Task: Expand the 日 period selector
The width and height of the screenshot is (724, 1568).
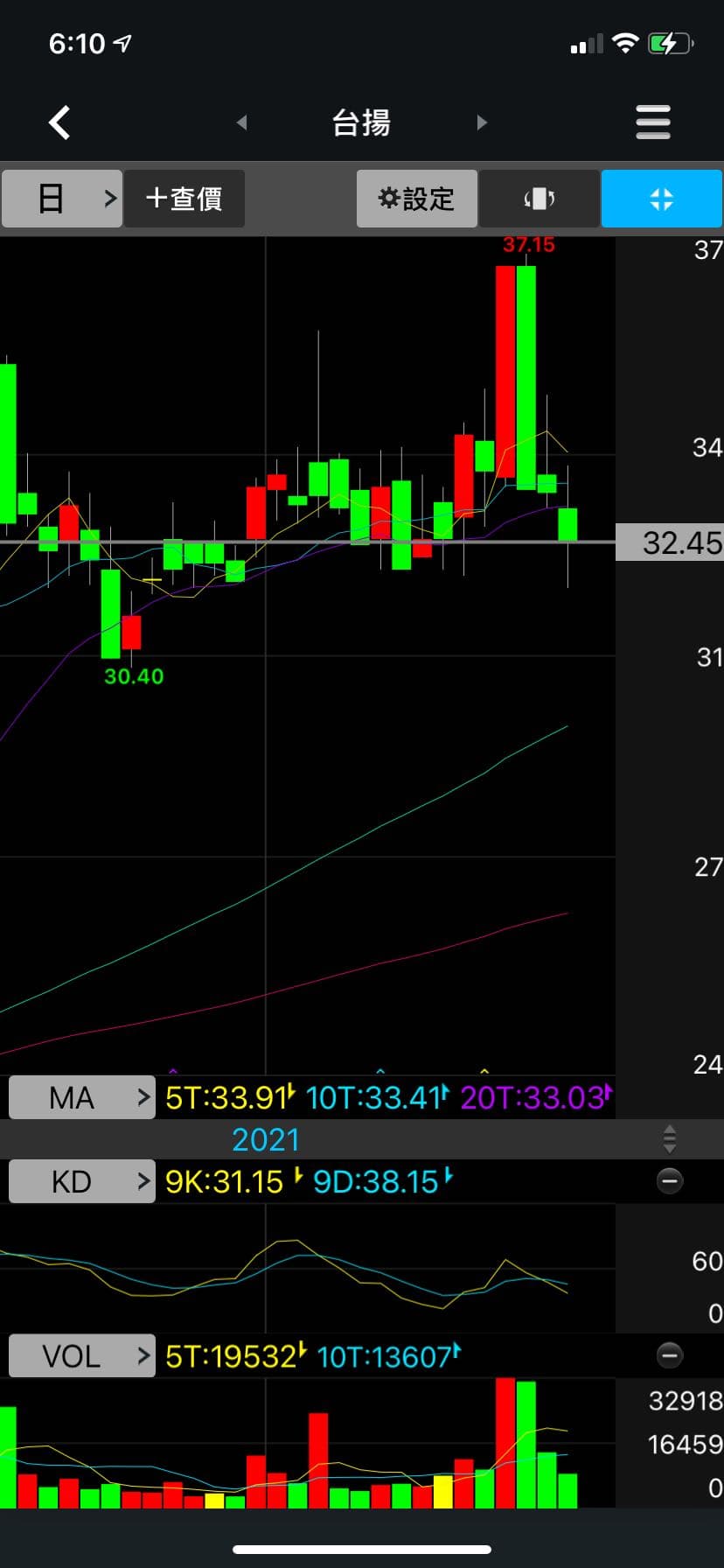Action: (62, 199)
